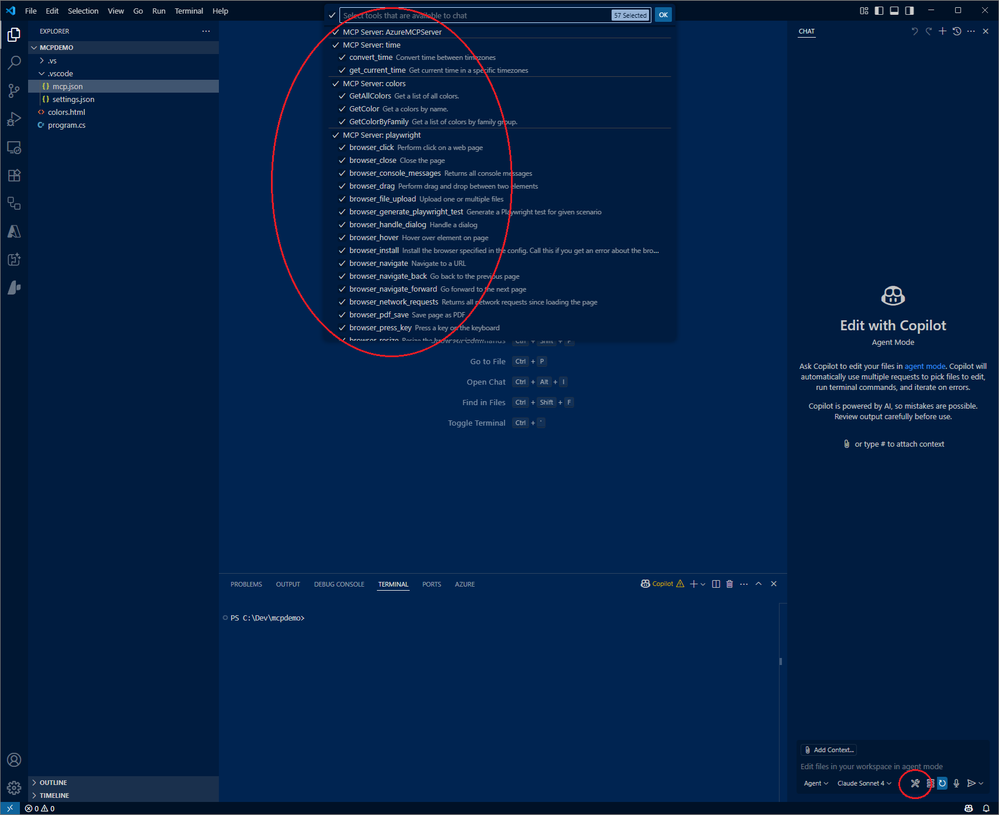Viewport: 999px width, 815px height.
Task: Send the chat message with arrow icon
Action: [x=971, y=783]
